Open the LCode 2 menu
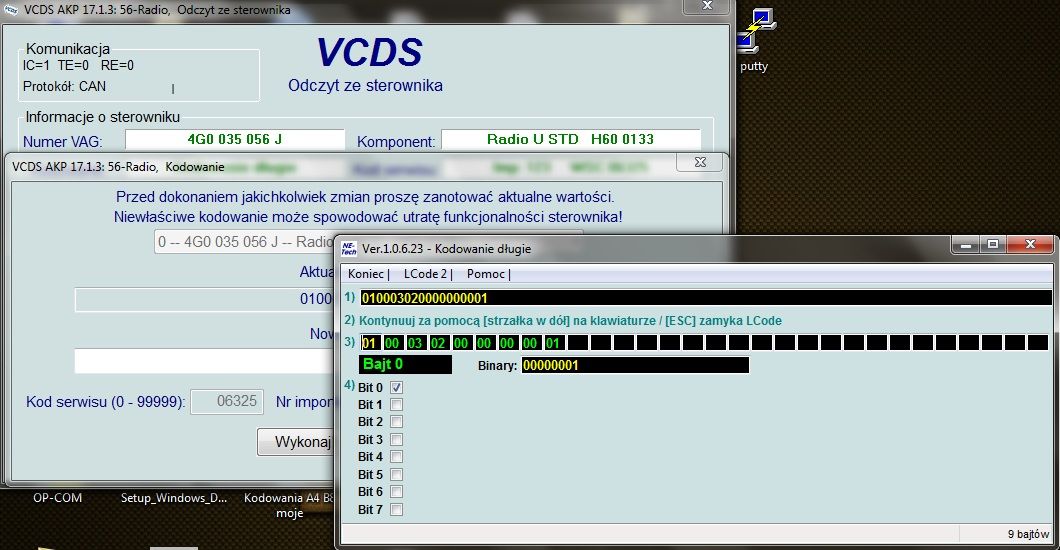Screen dimensions: 1060x550 click(425, 274)
